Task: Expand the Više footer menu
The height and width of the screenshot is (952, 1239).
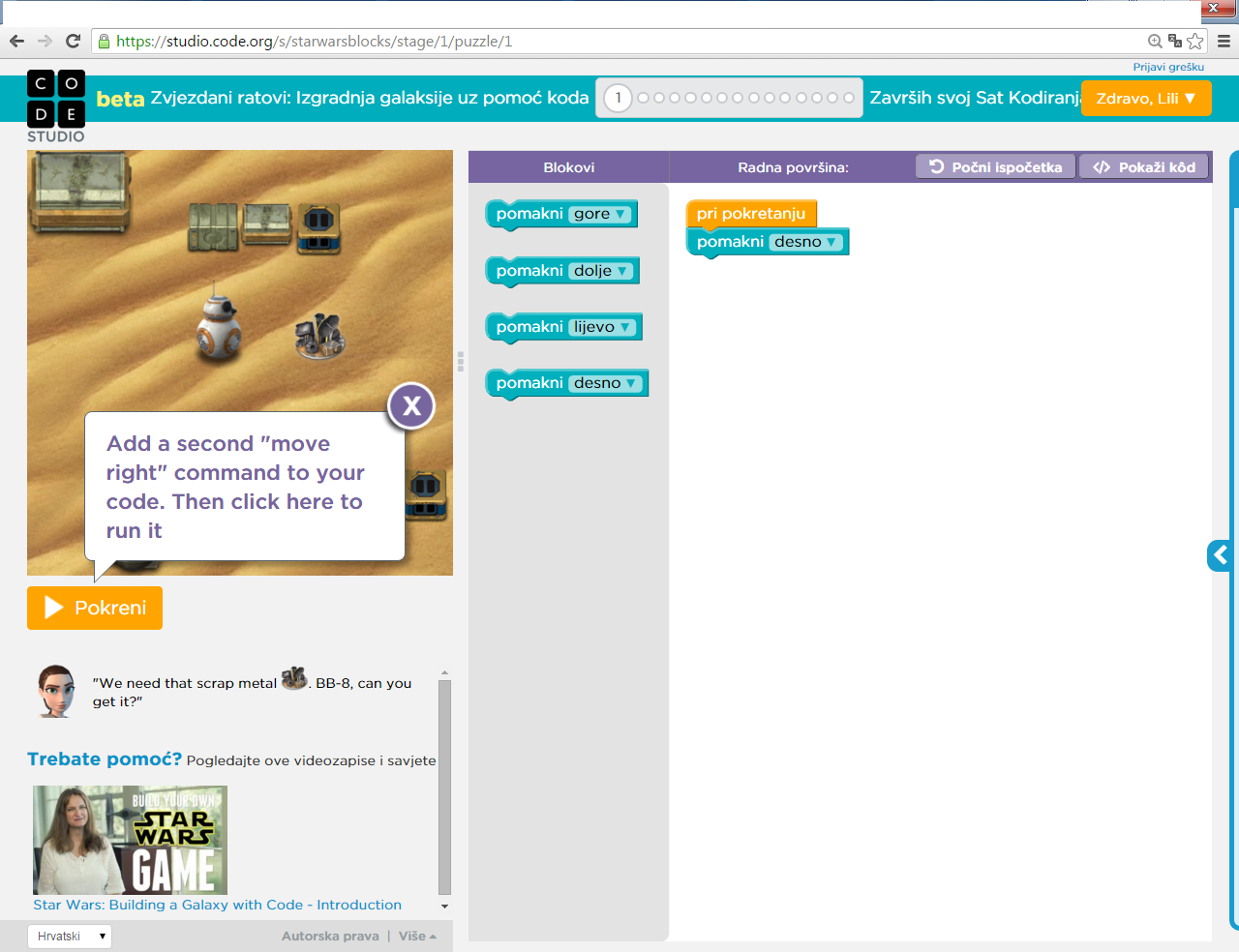Action: tap(417, 936)
